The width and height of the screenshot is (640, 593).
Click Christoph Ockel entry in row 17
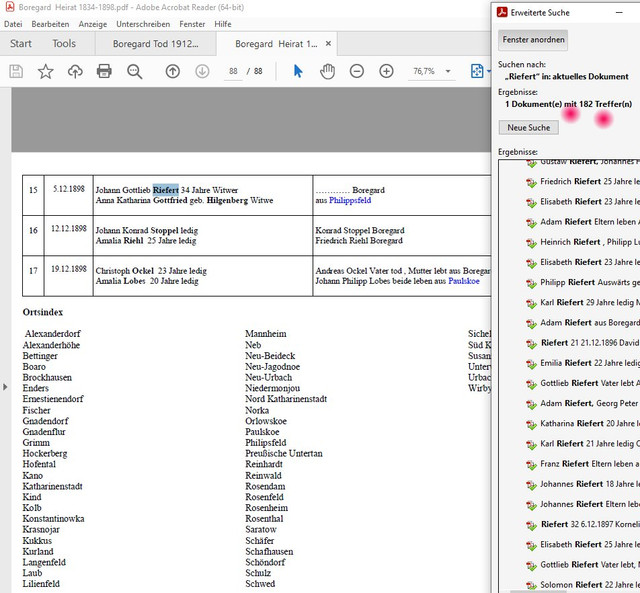151,271
